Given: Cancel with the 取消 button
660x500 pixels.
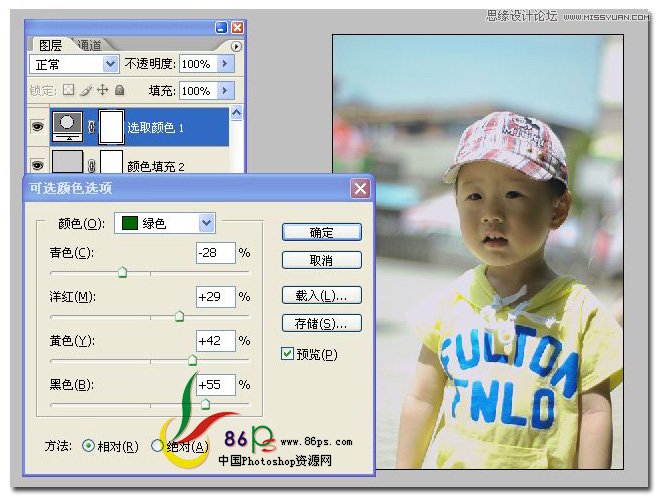Looking at the screenshot, I should tap(322, 260).
